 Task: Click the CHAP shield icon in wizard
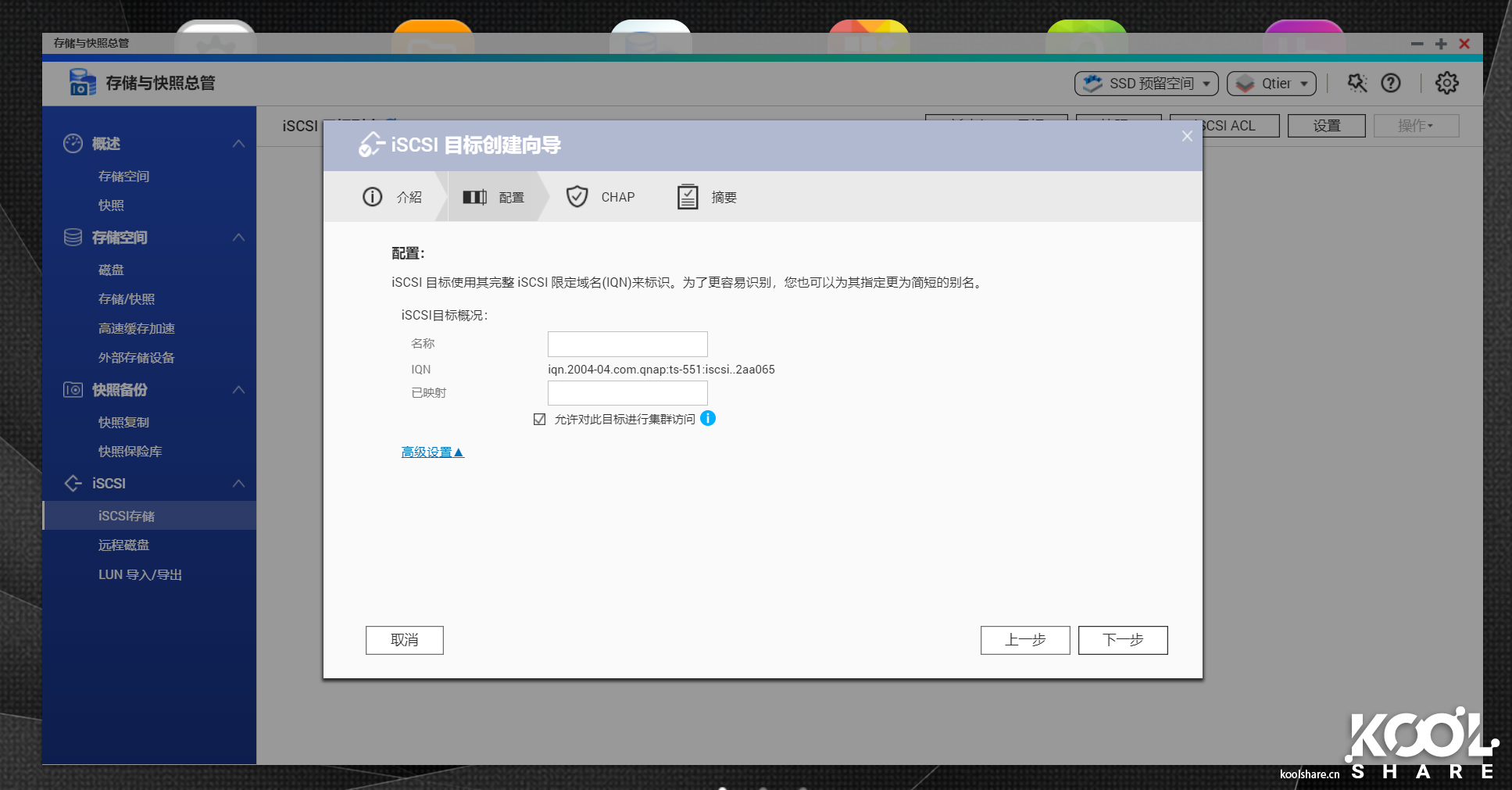point(577,197)
